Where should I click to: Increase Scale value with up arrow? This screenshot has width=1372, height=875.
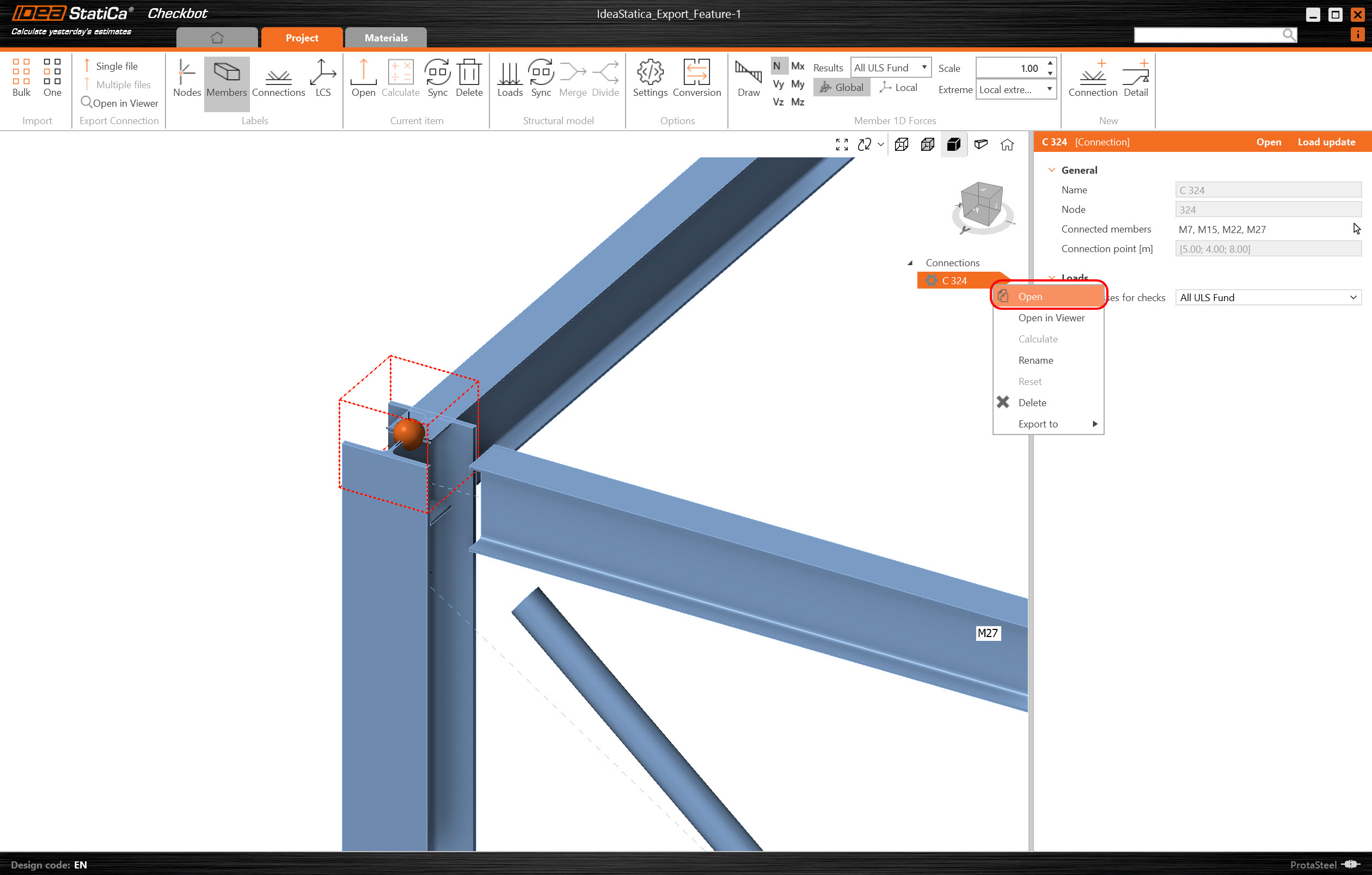pyautogui.click(x=1050, y=63)
